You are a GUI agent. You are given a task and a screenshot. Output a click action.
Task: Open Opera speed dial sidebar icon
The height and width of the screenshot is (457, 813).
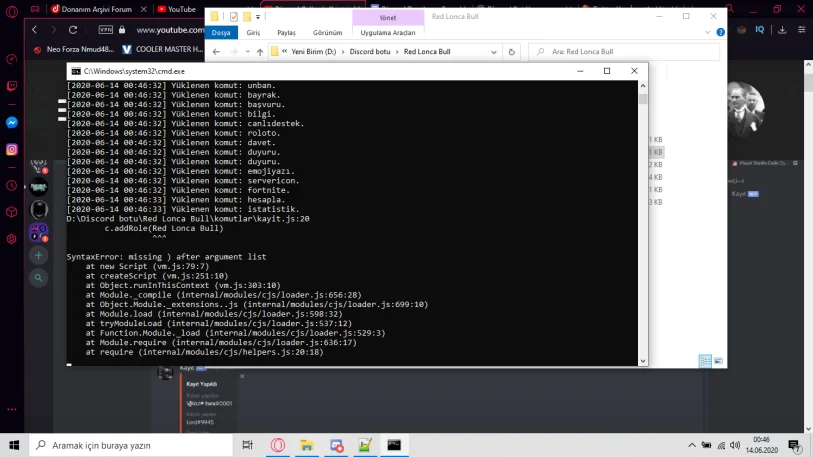(11, 60)
